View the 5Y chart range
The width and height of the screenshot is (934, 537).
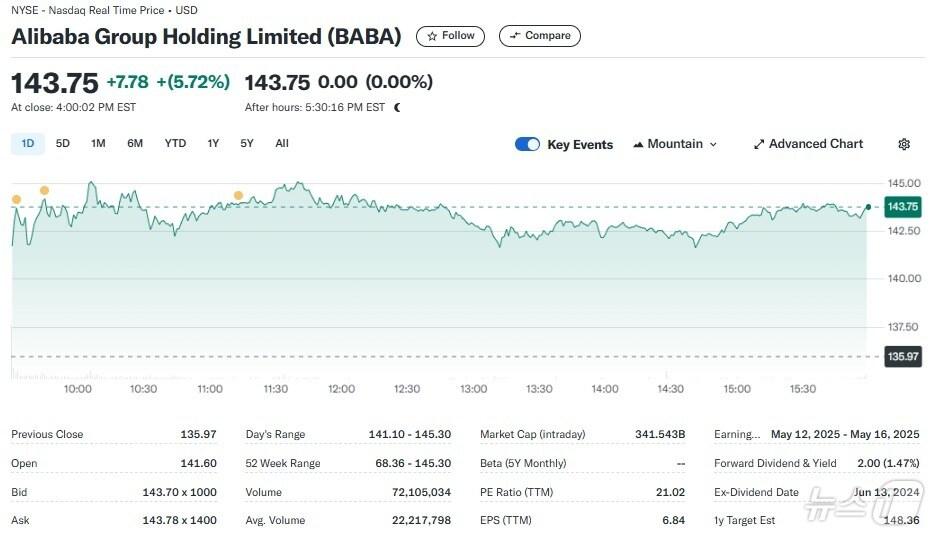click(247, 143)
